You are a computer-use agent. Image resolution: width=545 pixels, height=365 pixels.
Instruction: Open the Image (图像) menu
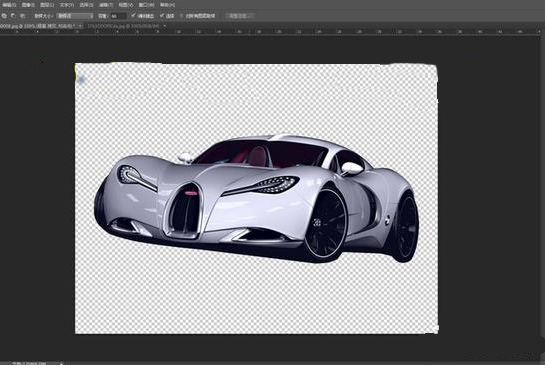pos(28,5)
